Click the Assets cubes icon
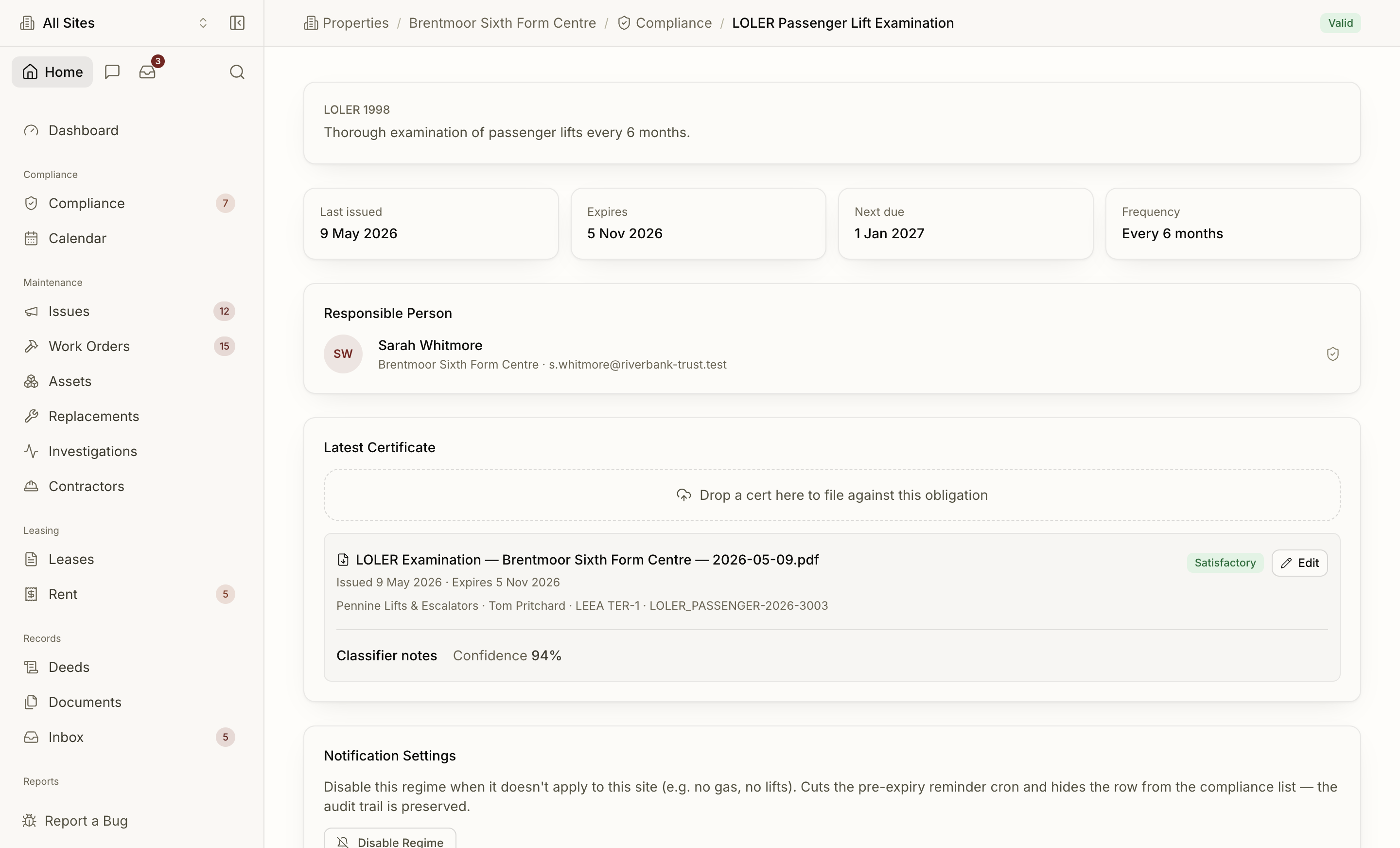 (31, 381)
